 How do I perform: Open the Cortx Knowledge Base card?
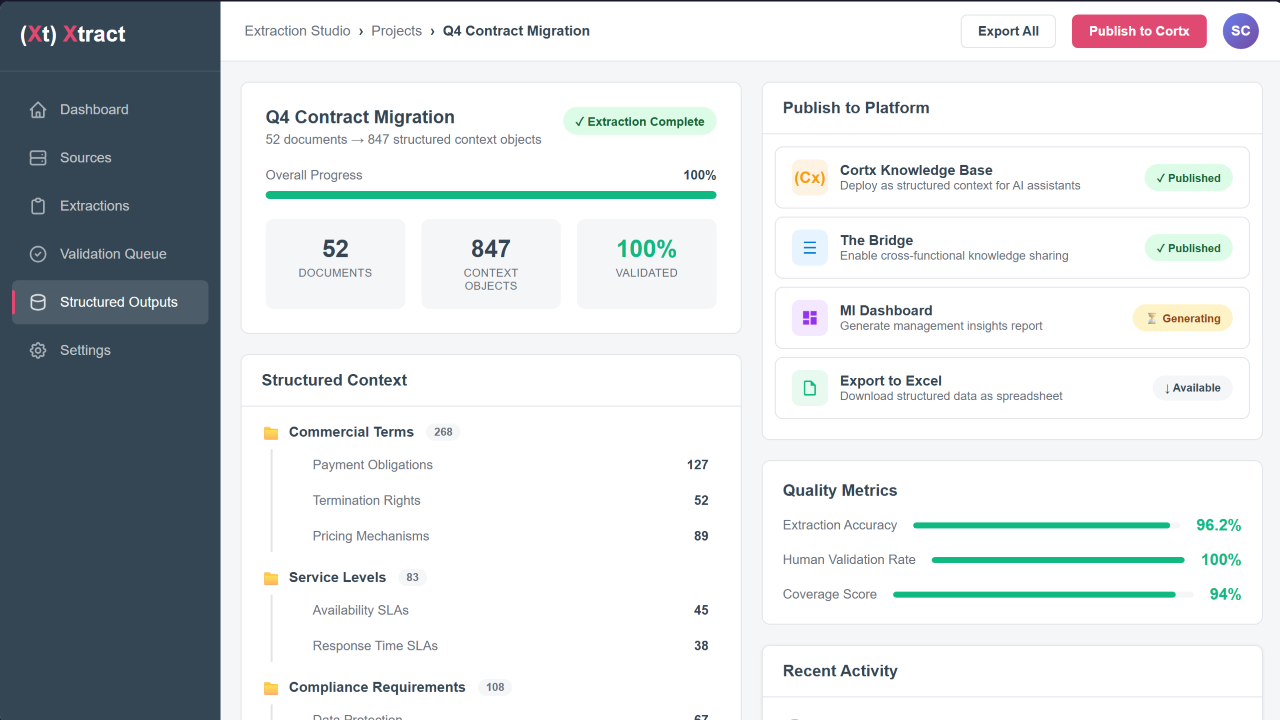(1012, 178)
